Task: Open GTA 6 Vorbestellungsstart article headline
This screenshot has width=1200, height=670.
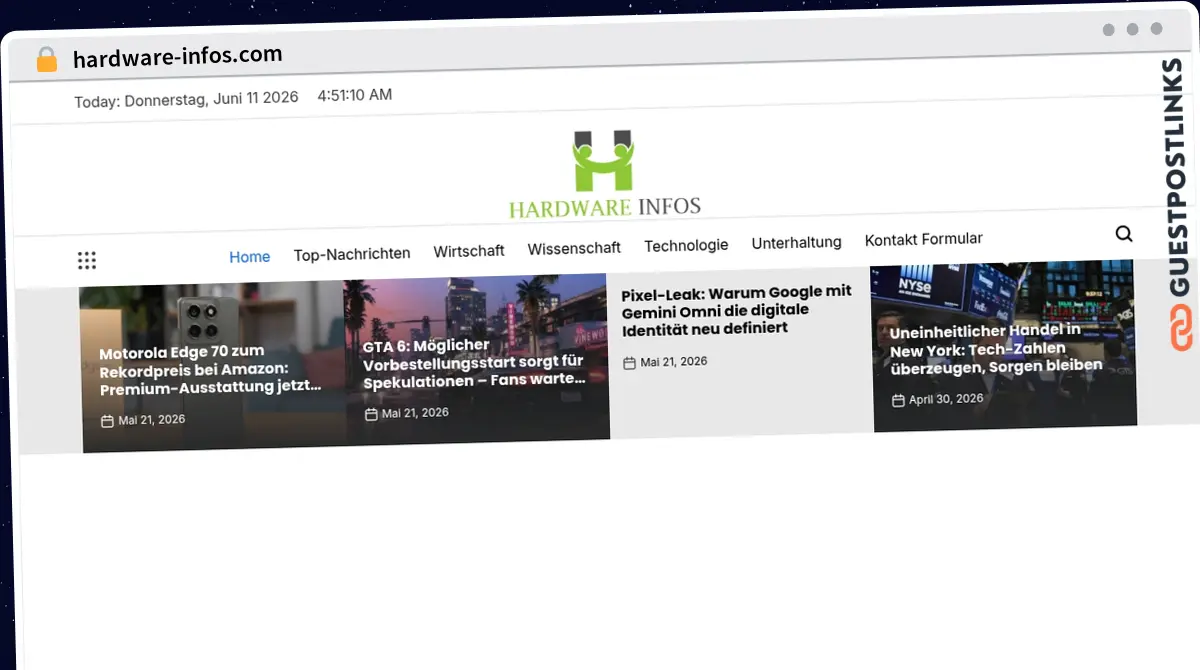Action: [x=474, y=362]
